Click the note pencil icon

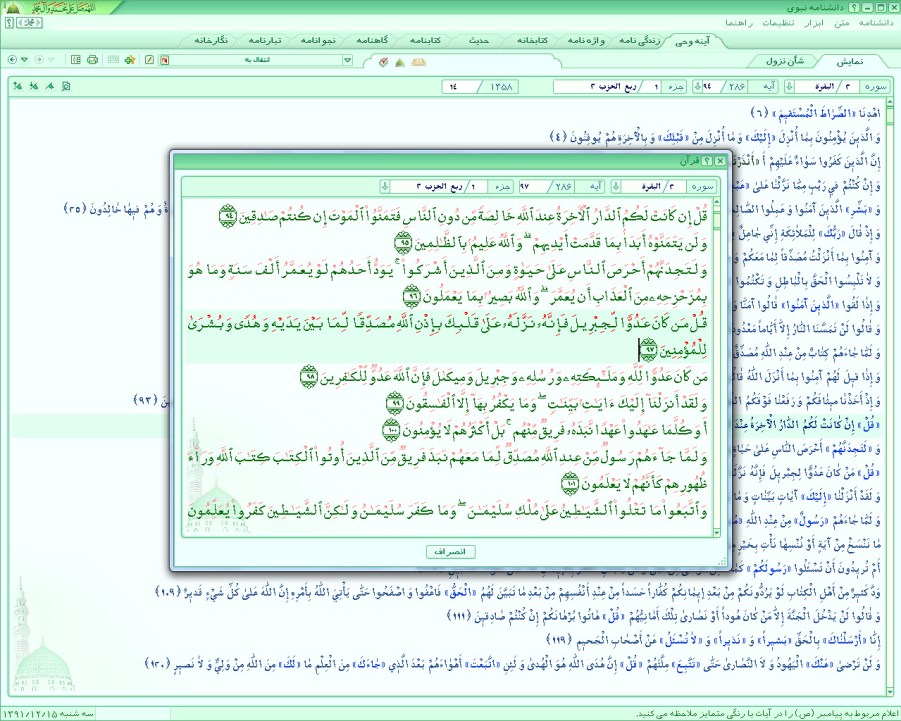149,60
